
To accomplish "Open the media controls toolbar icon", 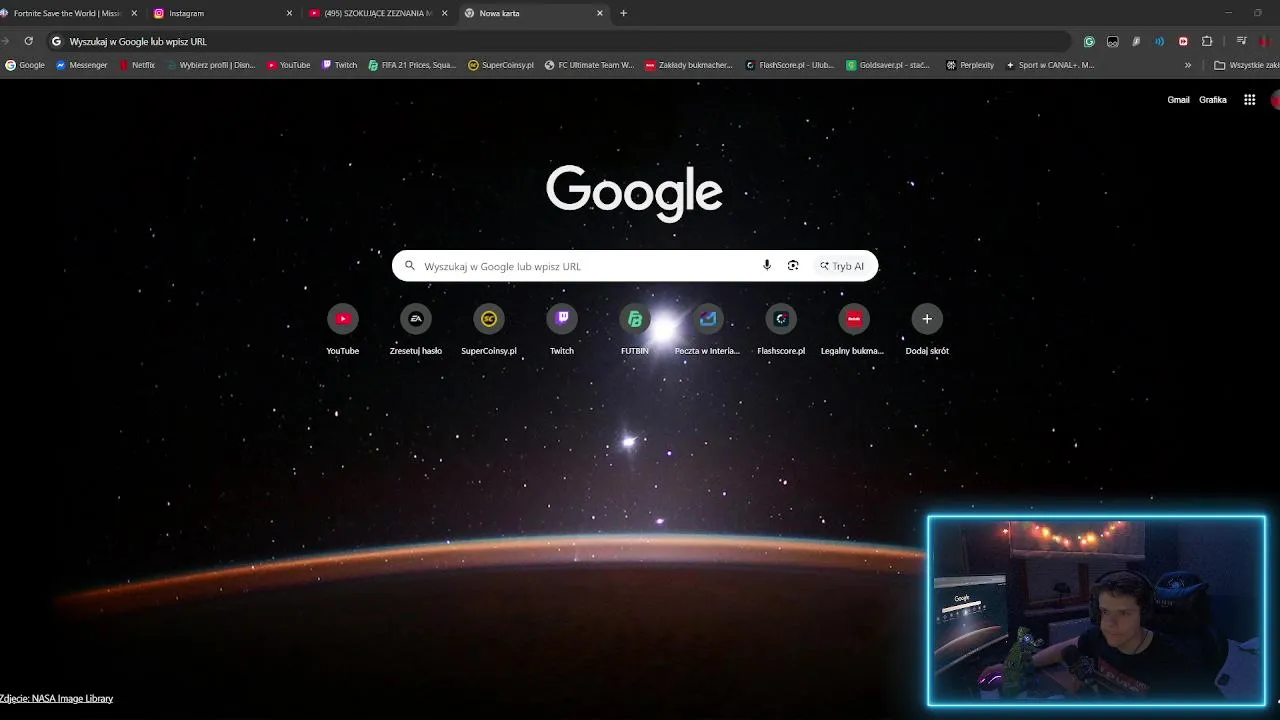I will coord(1241,41).
